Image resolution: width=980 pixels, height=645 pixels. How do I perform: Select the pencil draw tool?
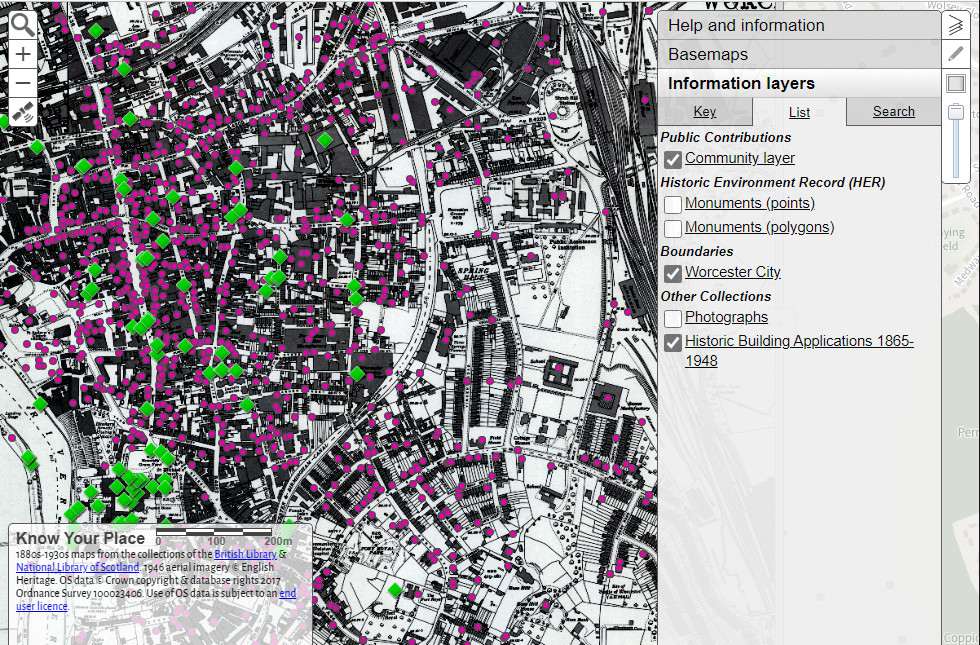pos(956,55)
